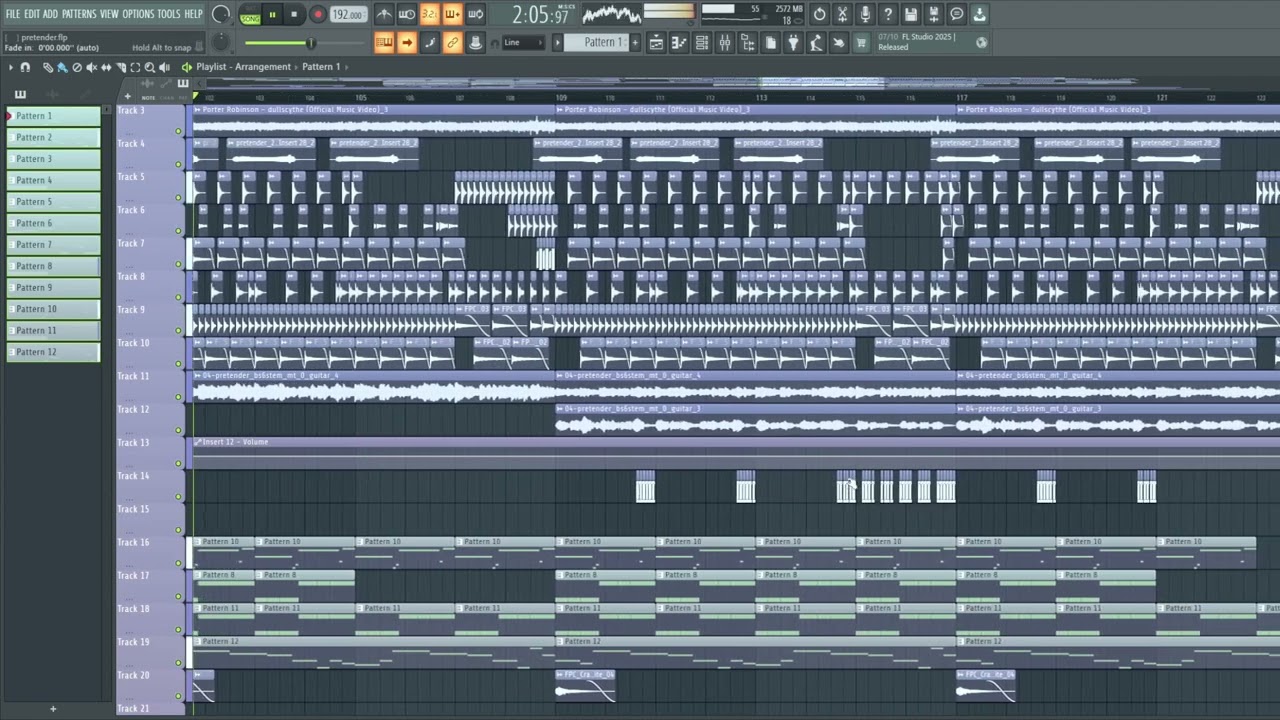Open the playlist options arrow menu
This screenshot has height=720, width=1280.
pyautogui.click(x=10, y=67)
